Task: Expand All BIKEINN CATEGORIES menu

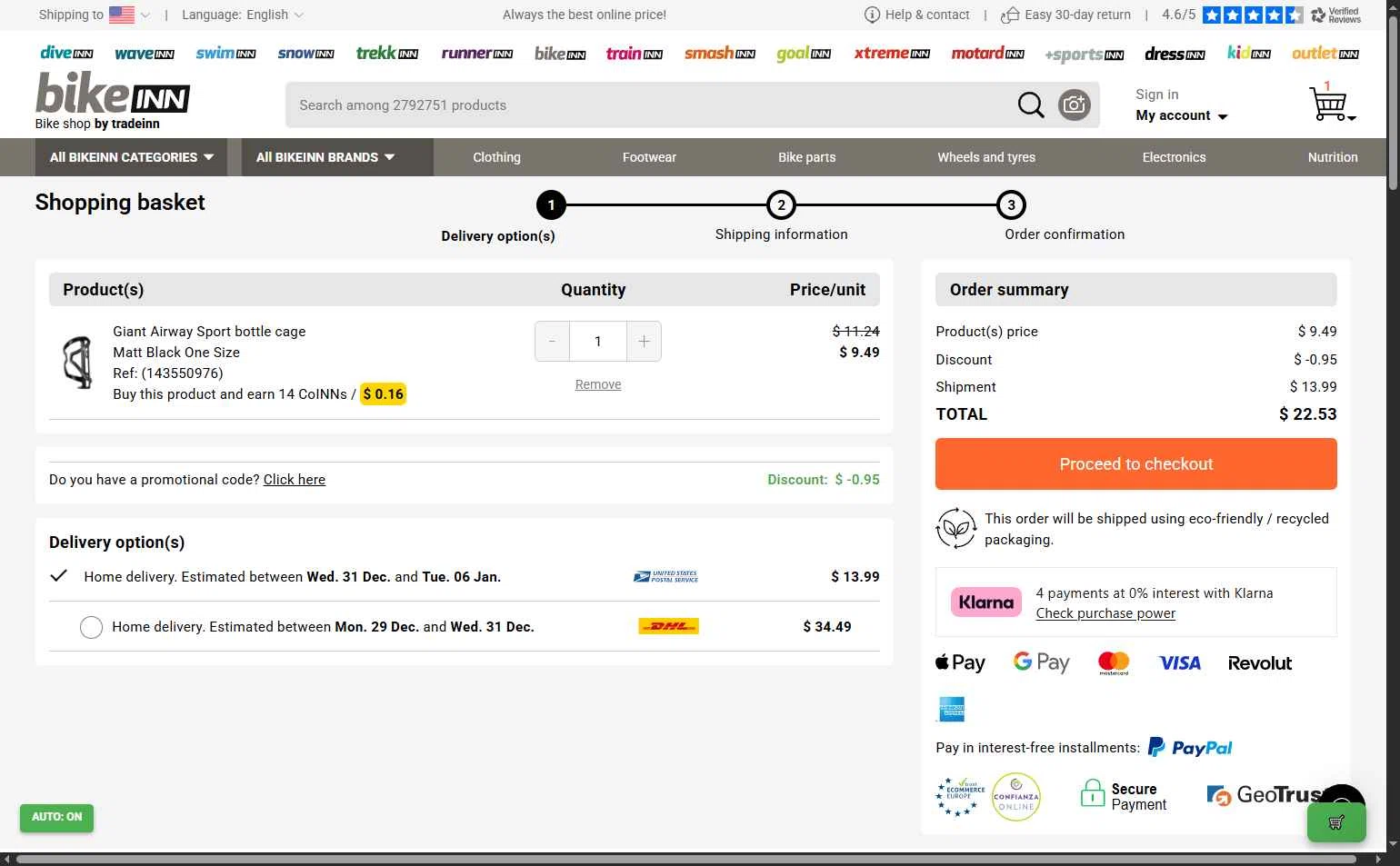Action: 132,157
